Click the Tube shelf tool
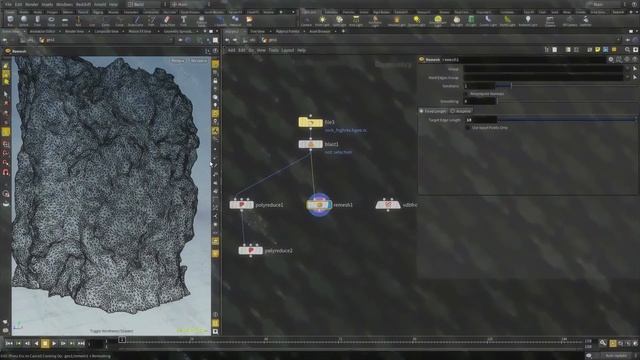 pos(37,20)
